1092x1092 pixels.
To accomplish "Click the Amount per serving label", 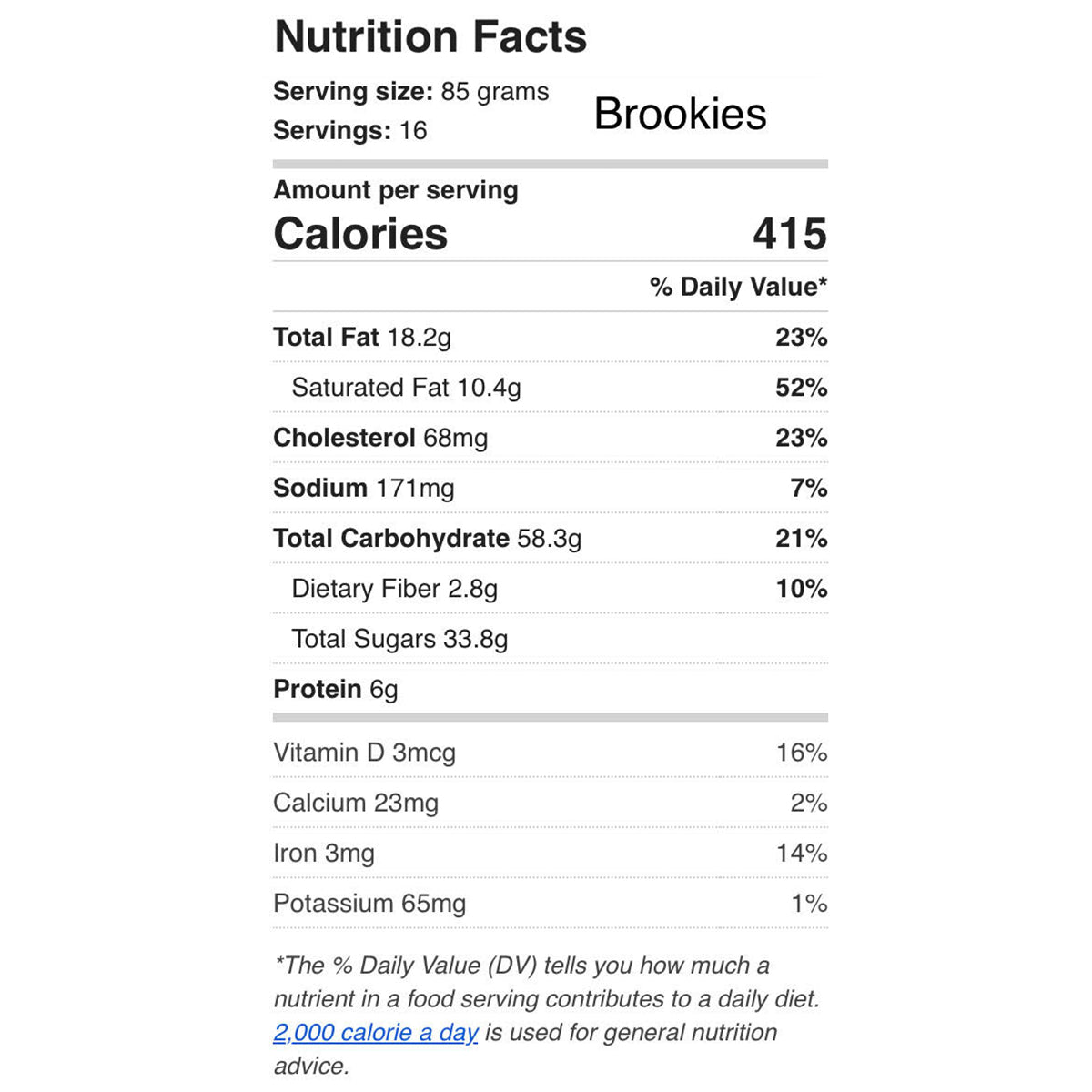I will coord(396,190).
